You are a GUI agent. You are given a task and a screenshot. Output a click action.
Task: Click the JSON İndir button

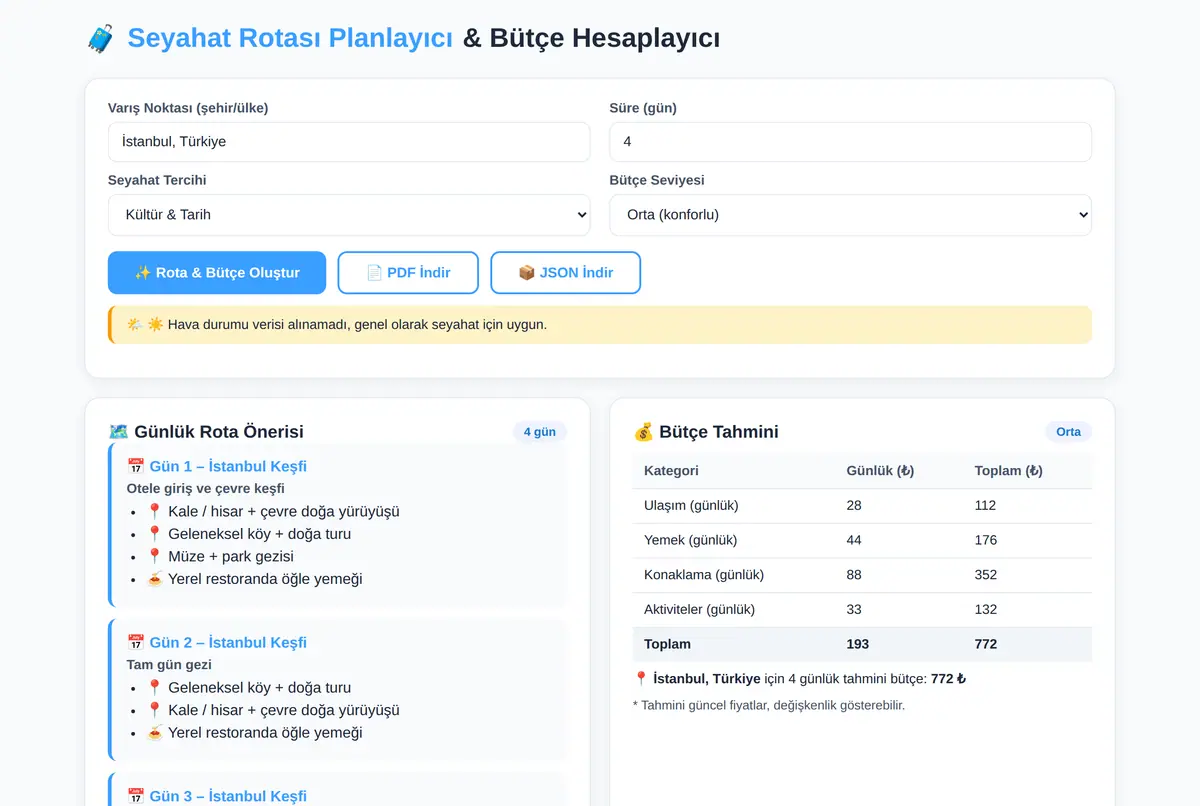pyautogui.click(x=566, y=273)
